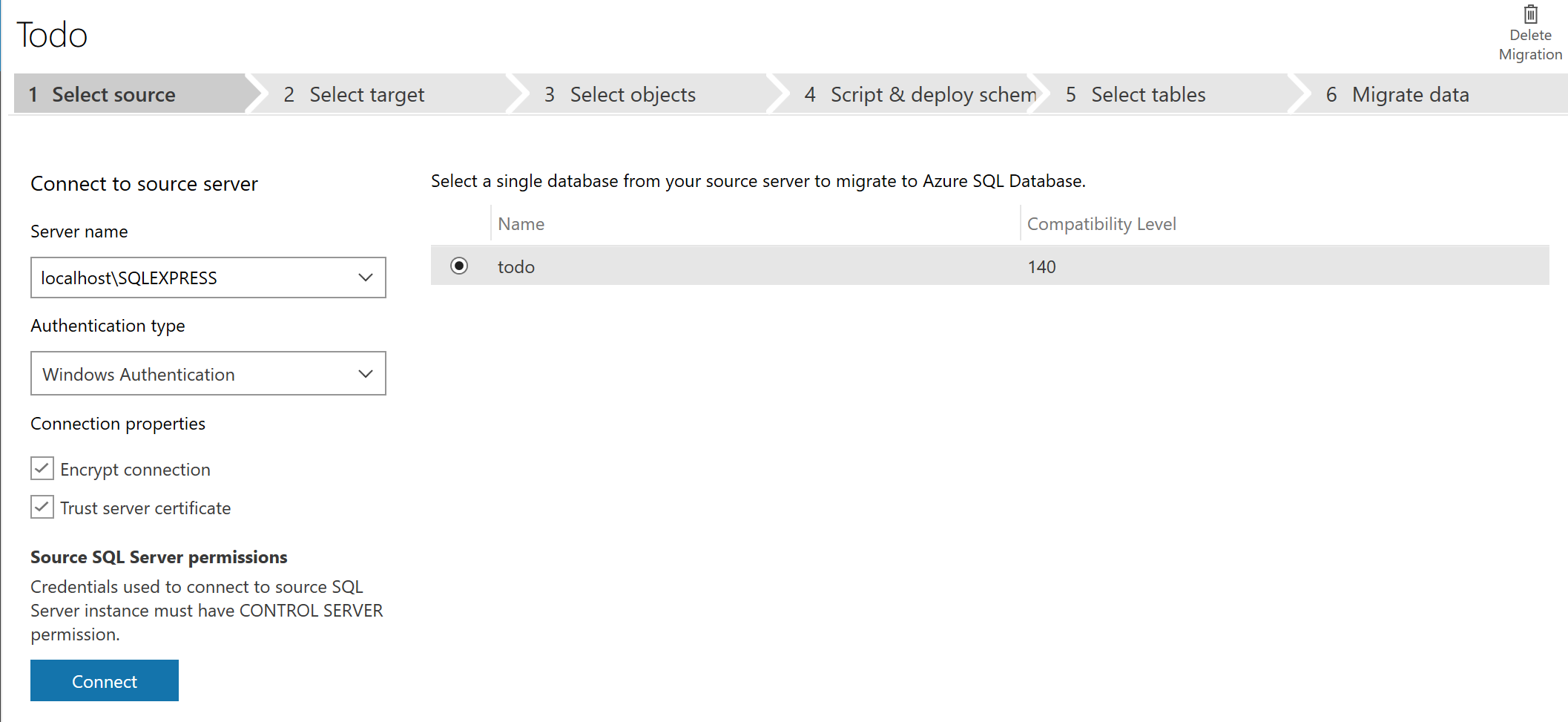Expand the Server name dropdown arrow
Screen dimensions: 1568x722
pos(366,278)
